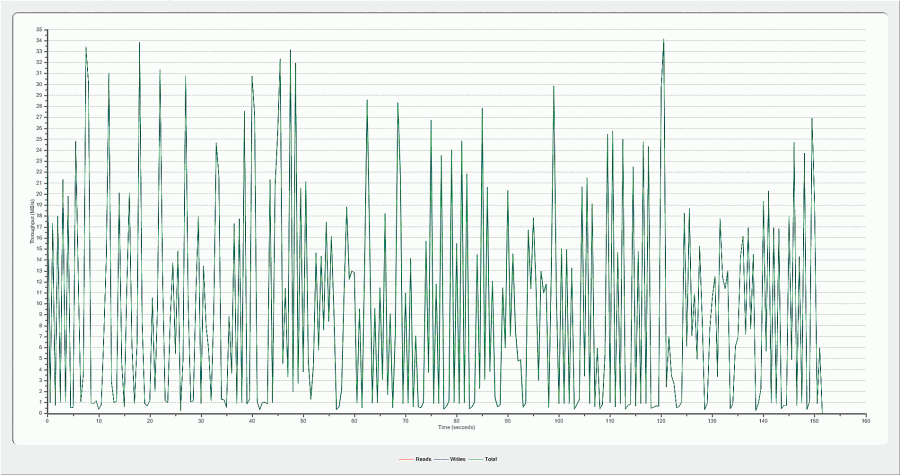Click the y-axis tick label 25
The height and width of the screenshot is (475, 900).
point(39,139)
